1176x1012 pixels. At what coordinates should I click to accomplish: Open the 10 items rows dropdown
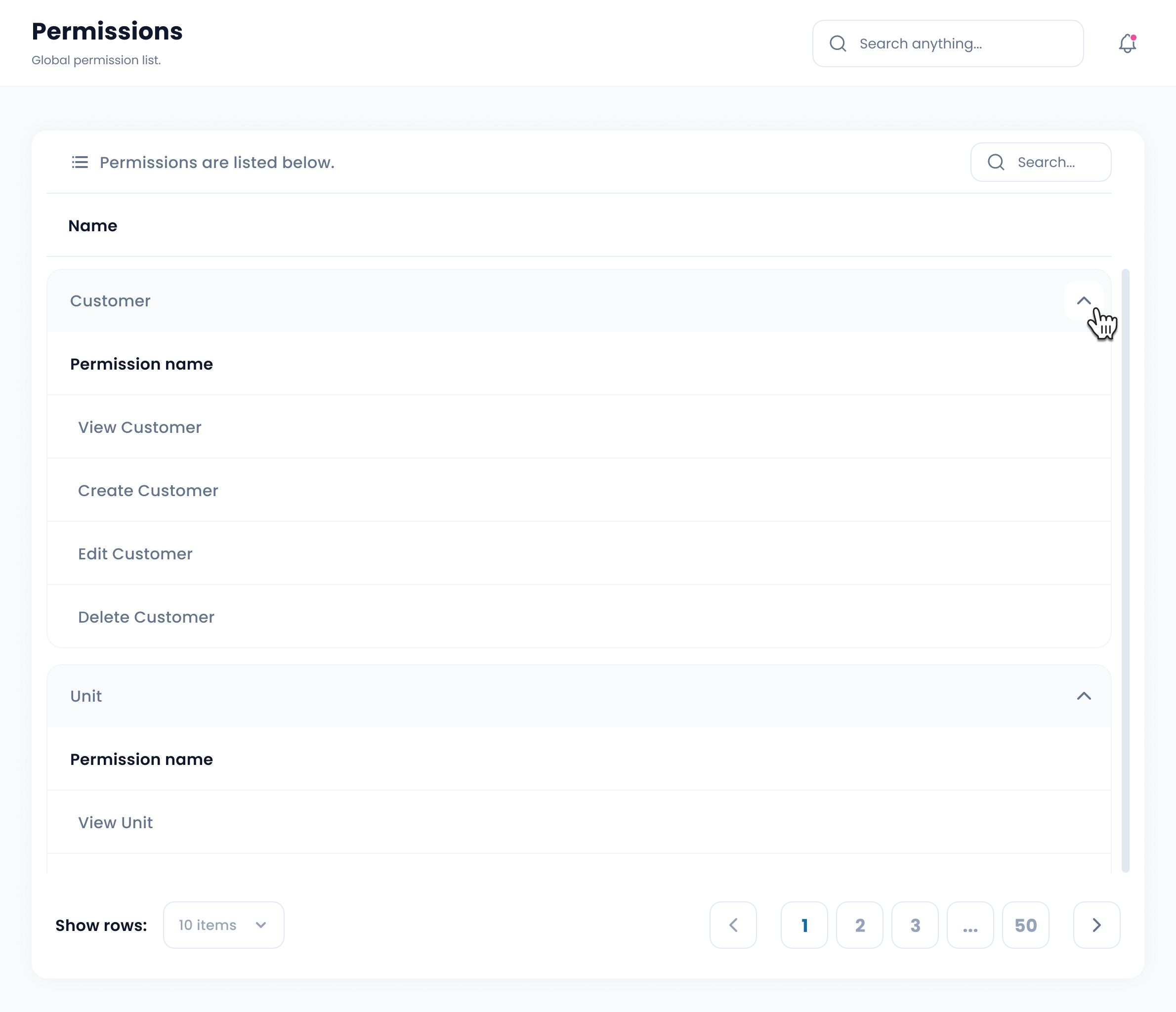point(224,925)
